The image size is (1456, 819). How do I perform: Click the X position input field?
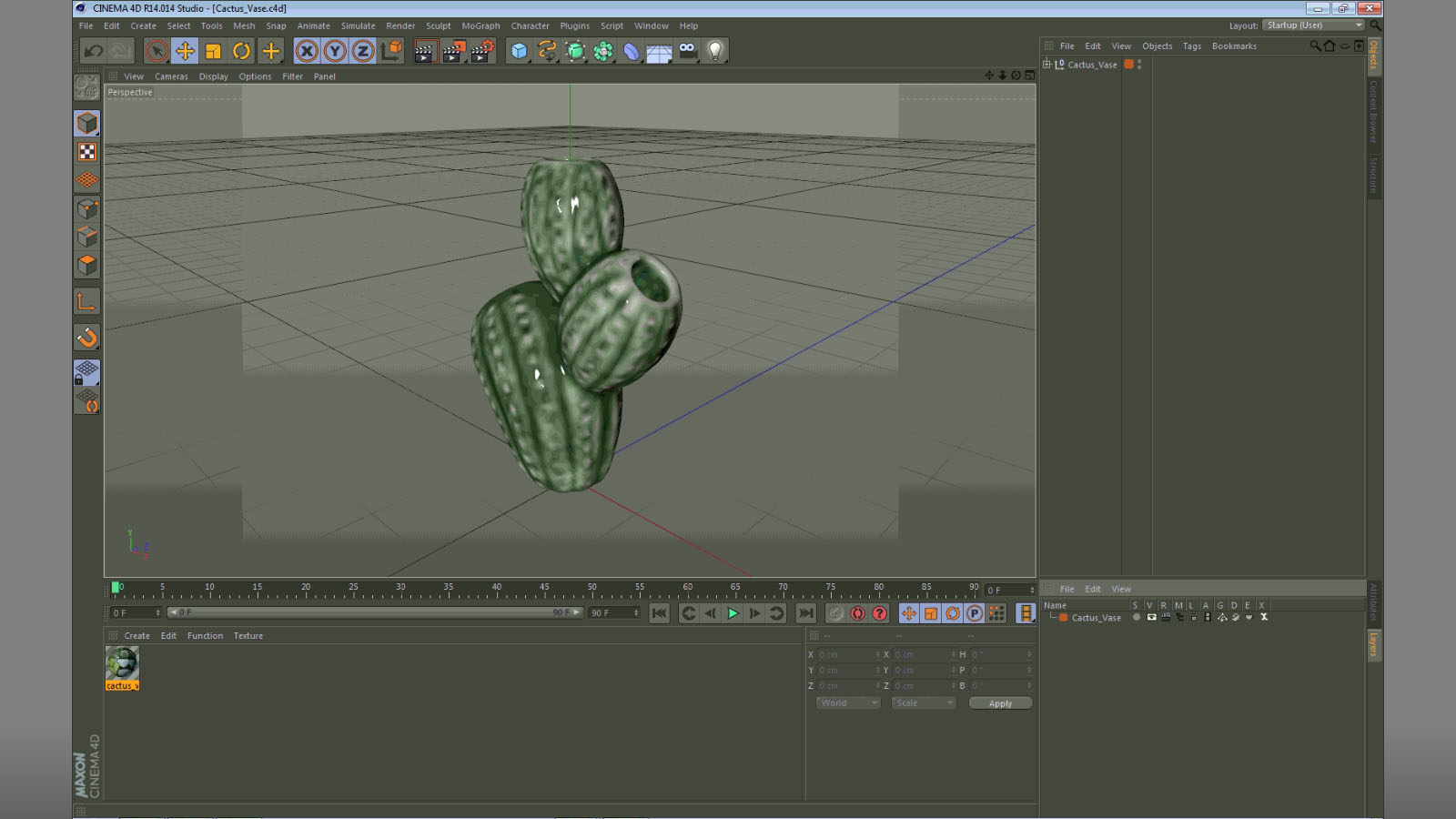pyautogui.click(x=847, y=654)
